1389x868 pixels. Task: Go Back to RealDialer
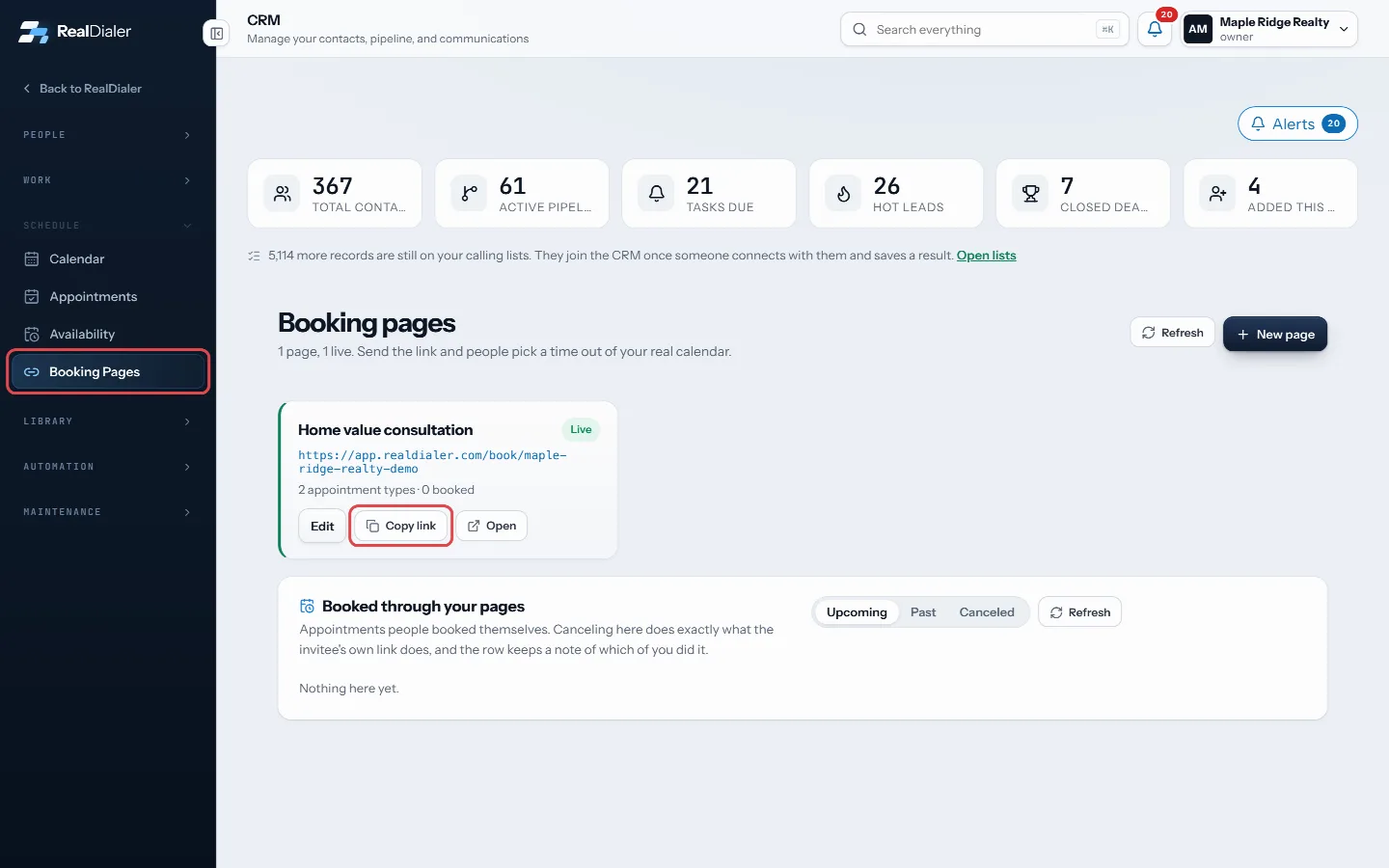82,89
